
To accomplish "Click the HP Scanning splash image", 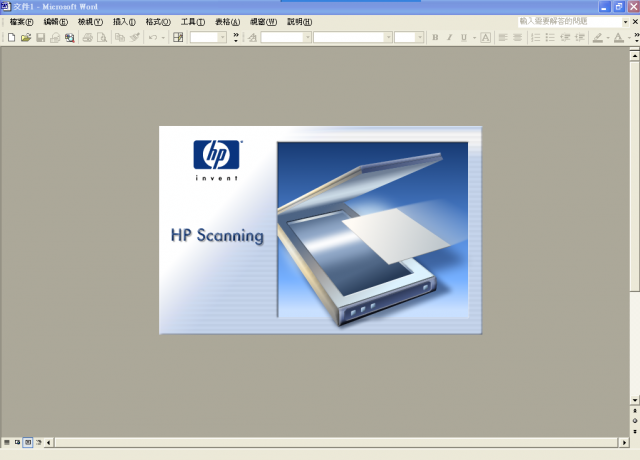I will (x=320, y=230).
